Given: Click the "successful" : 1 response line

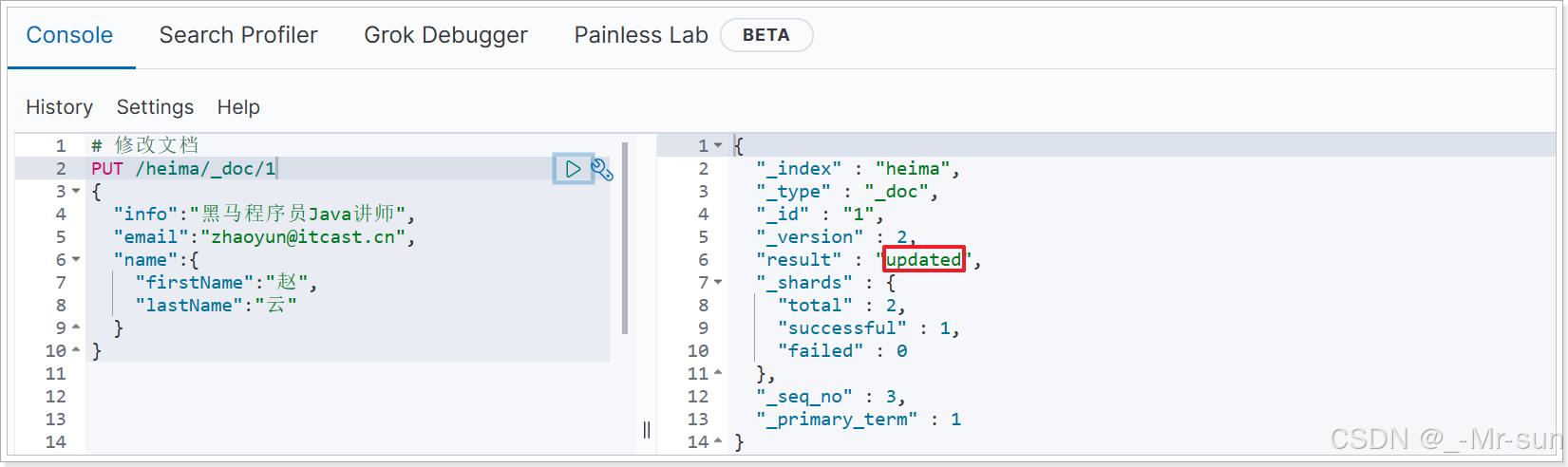Looking at the screenshot, I should point(869,328).
